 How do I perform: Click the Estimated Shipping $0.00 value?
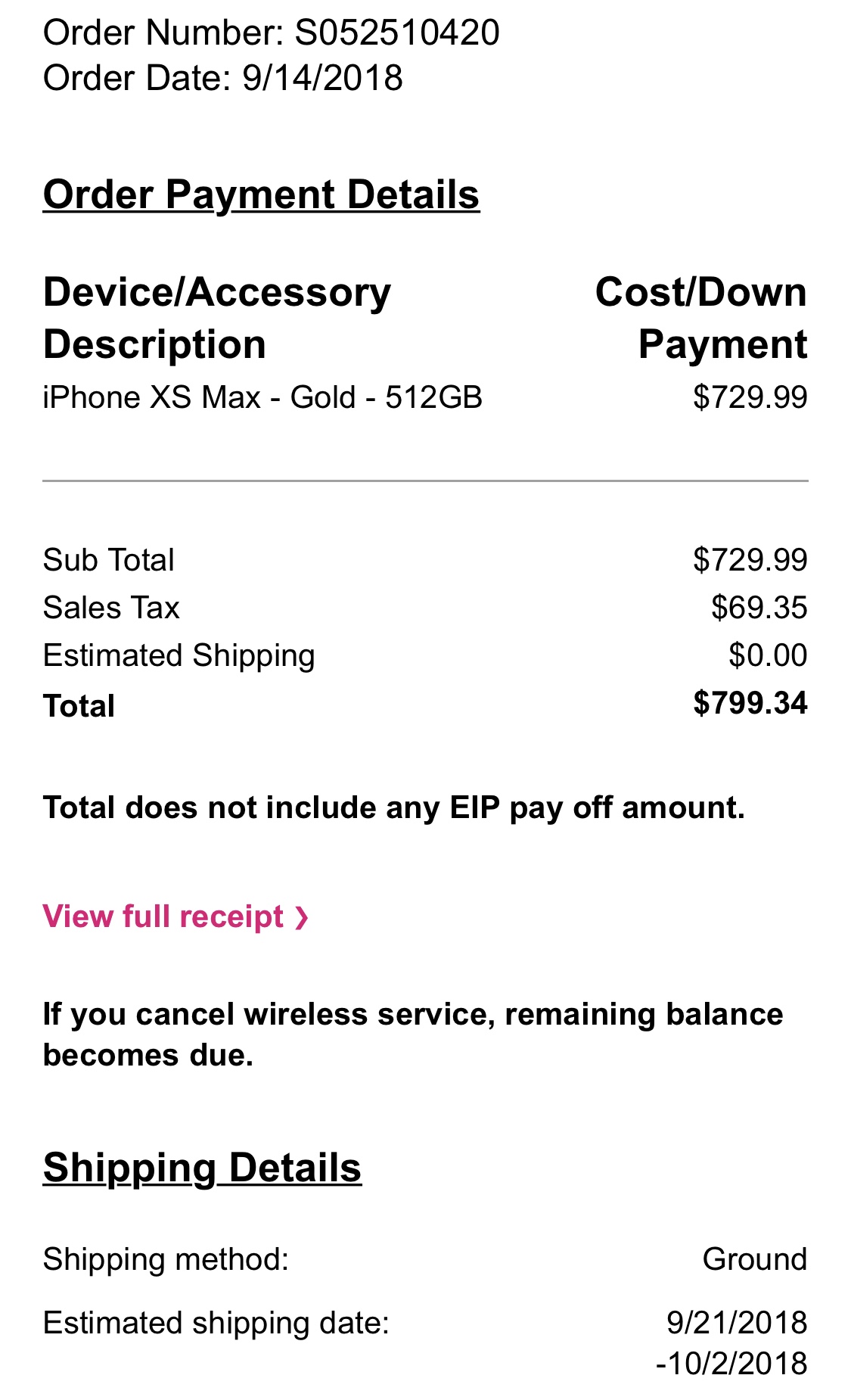pyautogui.click(x=768, y=655)
